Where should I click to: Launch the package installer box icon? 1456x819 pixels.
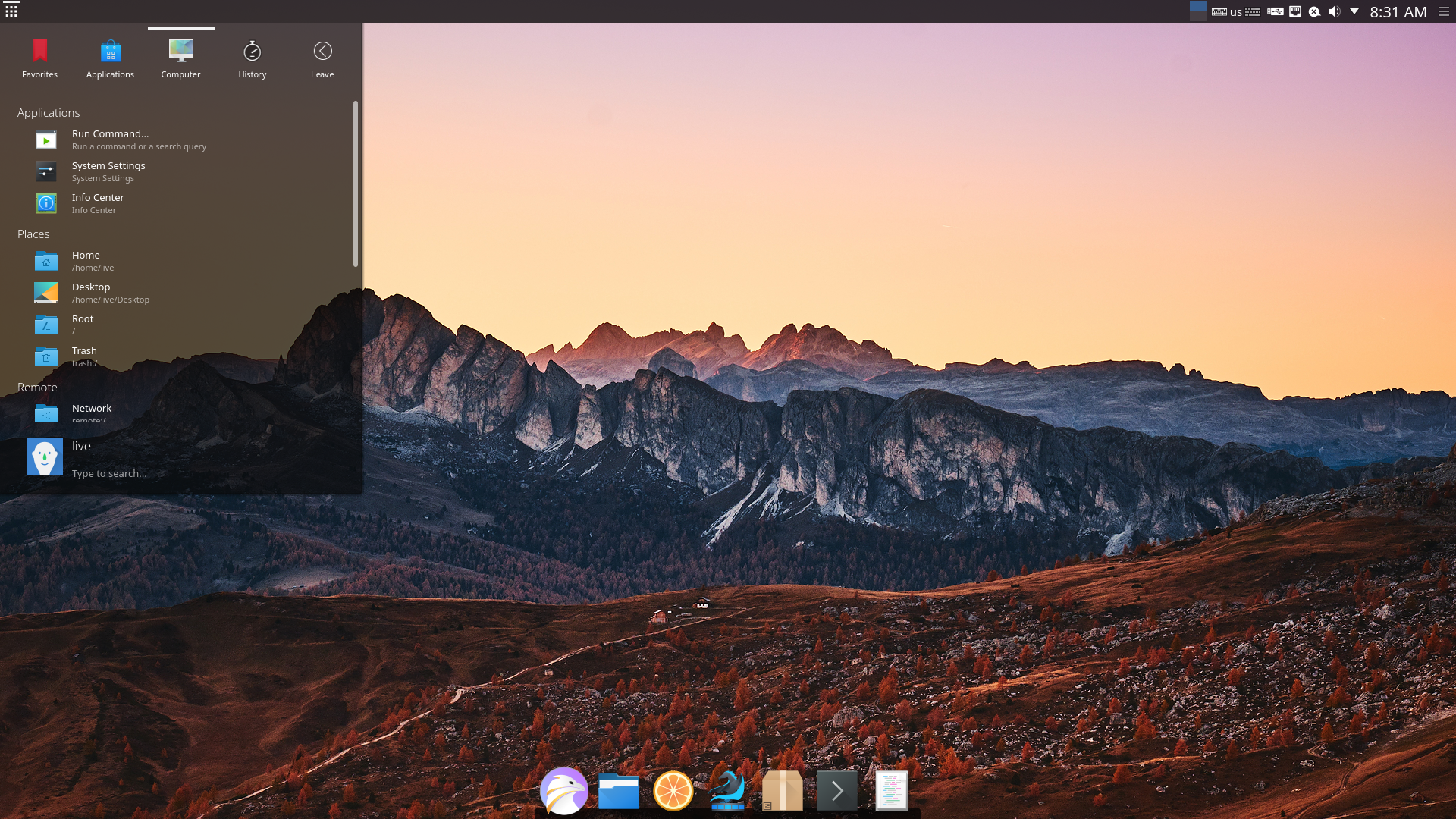tap(783, 790)
